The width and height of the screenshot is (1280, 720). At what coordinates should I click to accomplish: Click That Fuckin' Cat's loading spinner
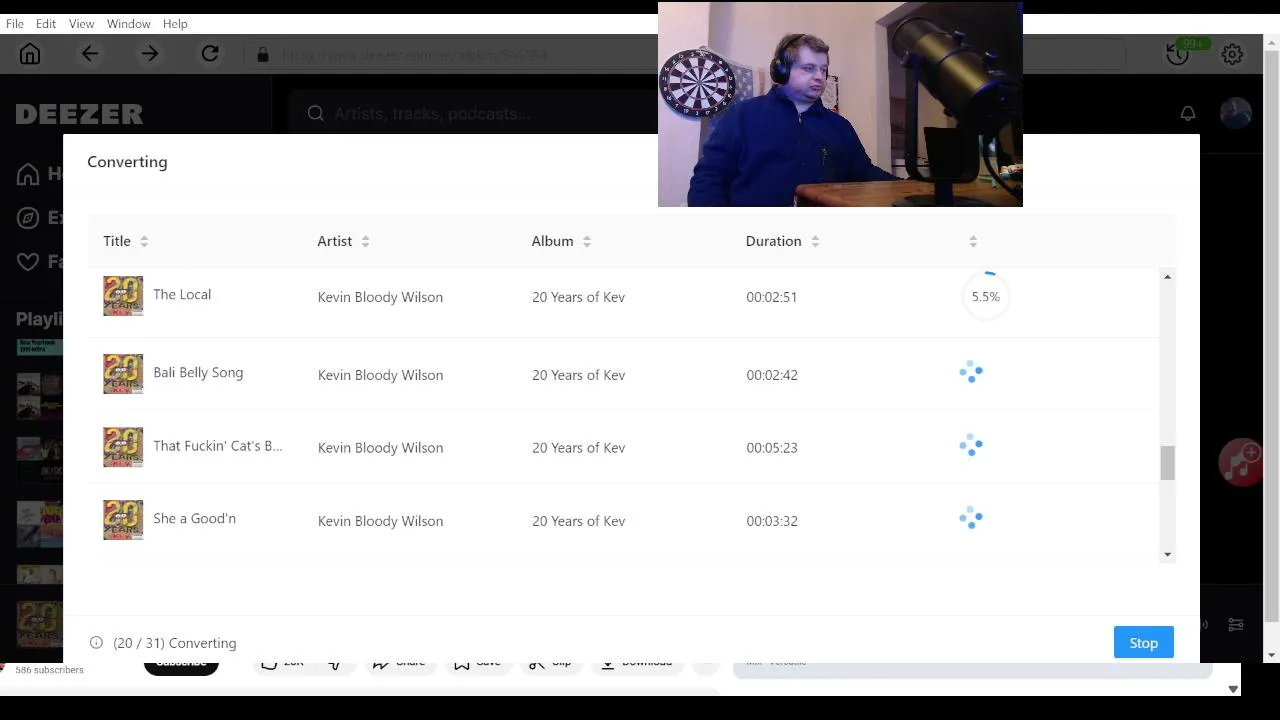[971, 446]
